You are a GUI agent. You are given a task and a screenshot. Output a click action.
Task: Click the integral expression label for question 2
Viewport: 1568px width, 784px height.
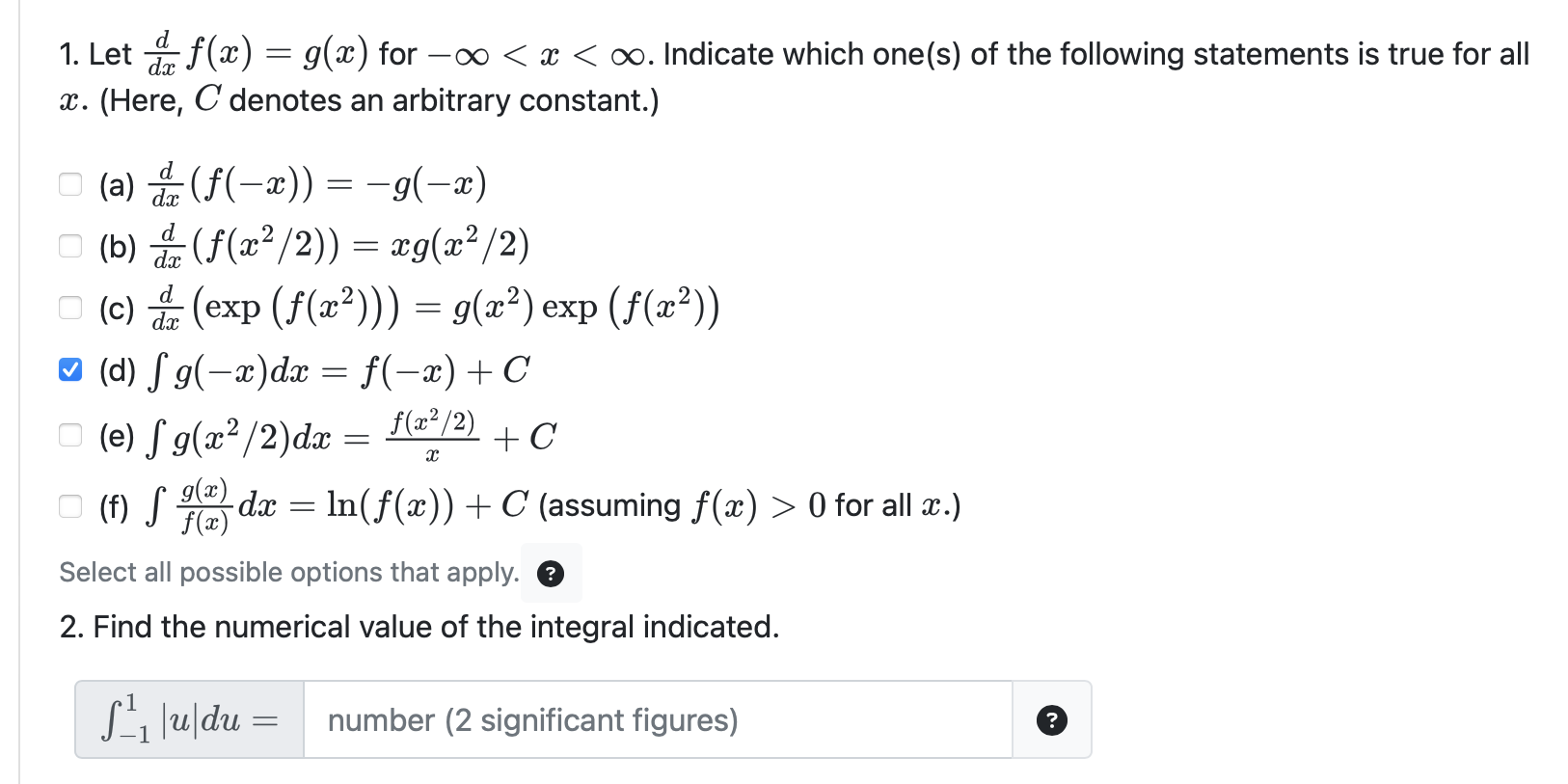coord(186,720)
